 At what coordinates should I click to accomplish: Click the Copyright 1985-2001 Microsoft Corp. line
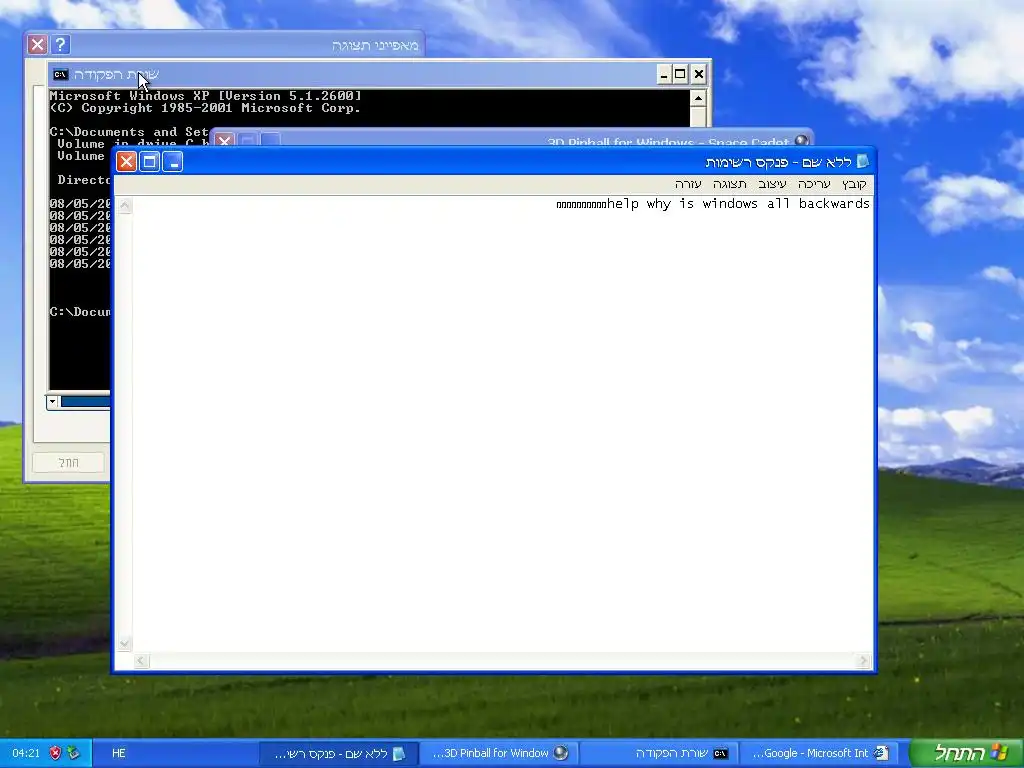click(205, 108)
